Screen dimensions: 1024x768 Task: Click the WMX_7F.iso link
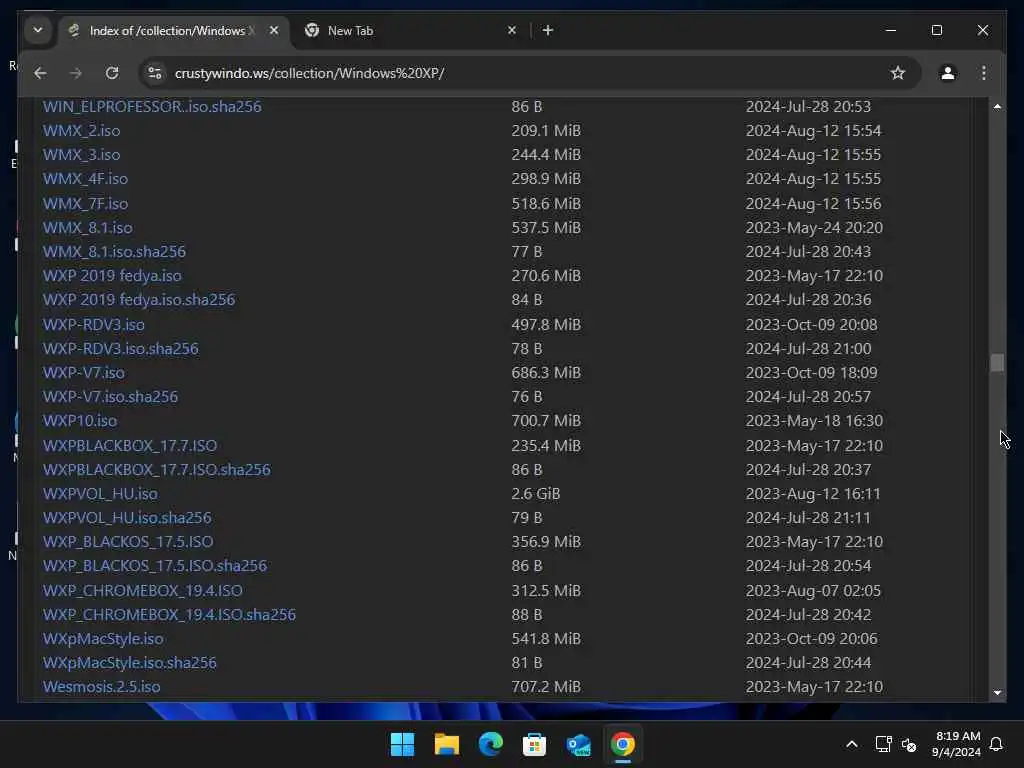click(x=86, y=204)
